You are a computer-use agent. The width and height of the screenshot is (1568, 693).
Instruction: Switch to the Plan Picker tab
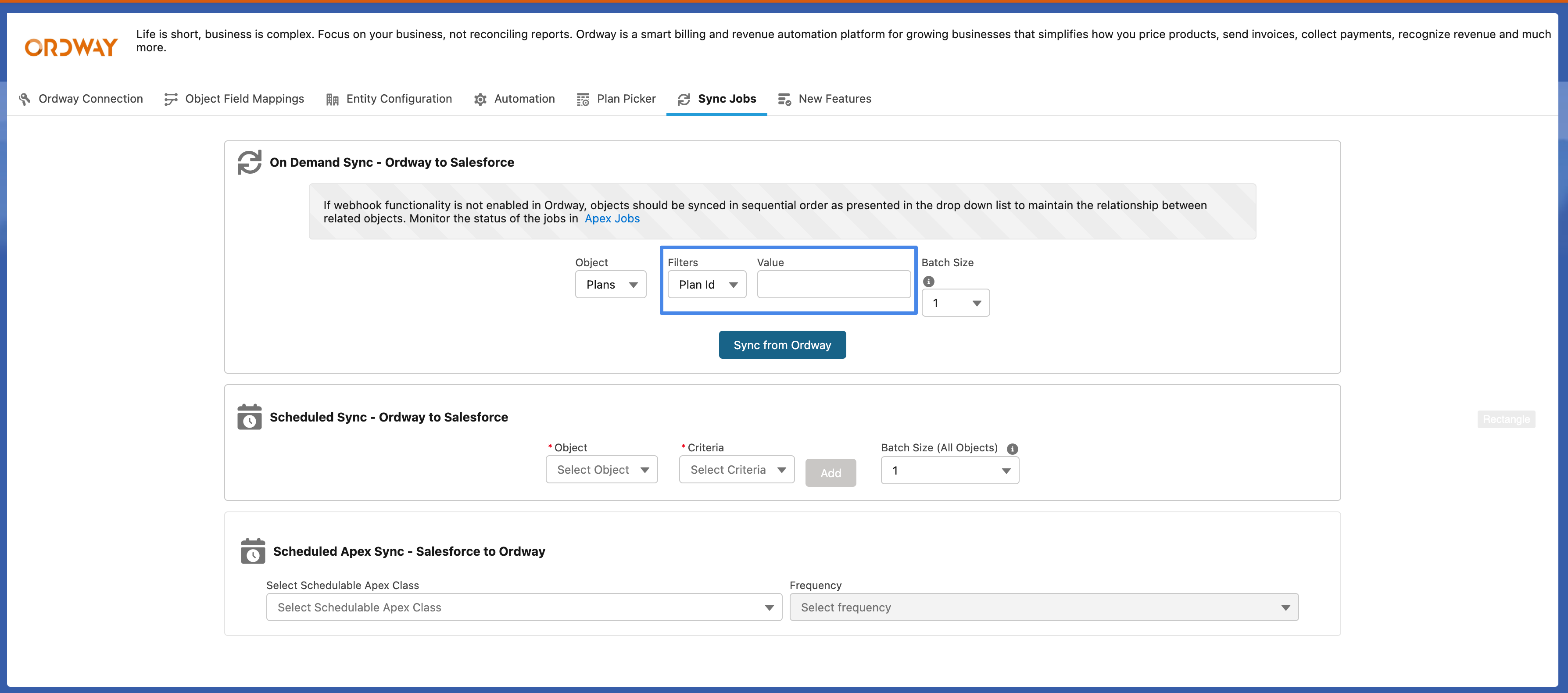tap(616, 99)
